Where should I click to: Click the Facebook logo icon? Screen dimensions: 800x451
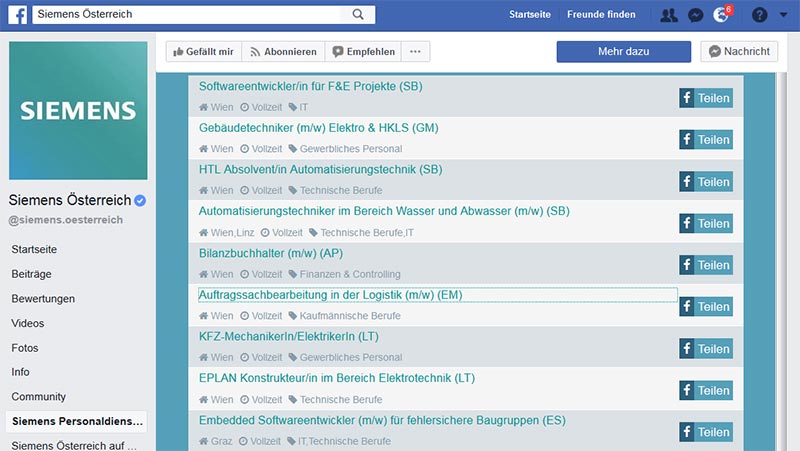[x=17, y=14]
